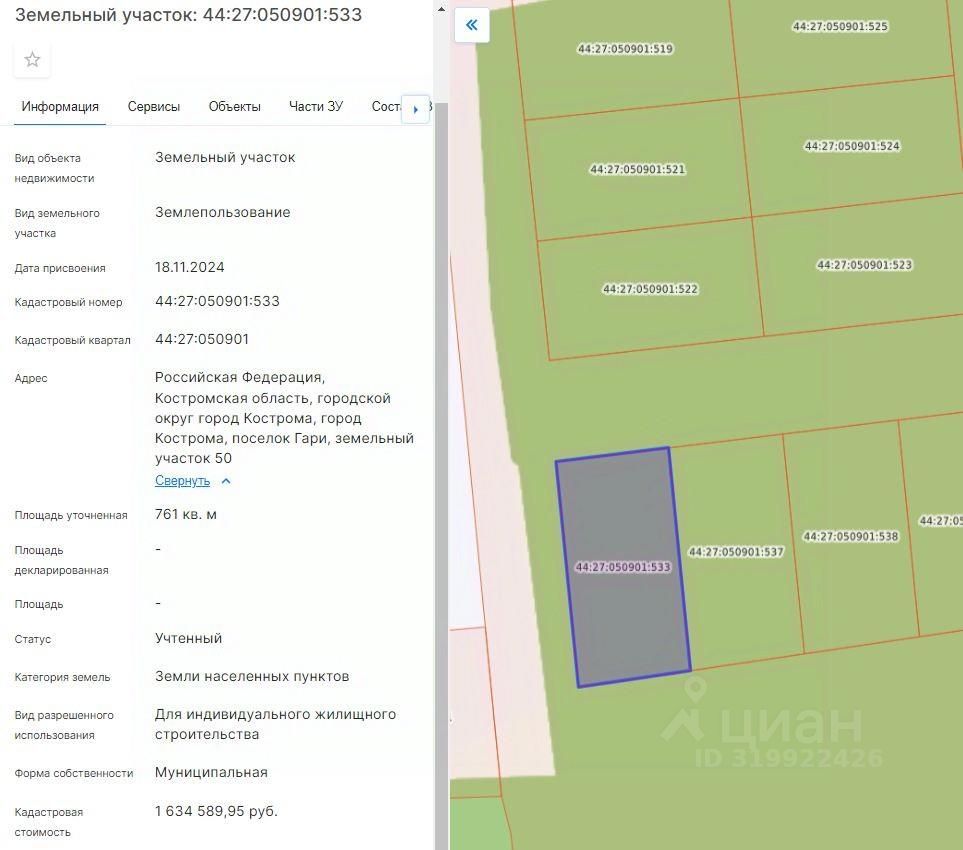
Task: Click the parcel type value Землепользование
Action: click(x=222, y=212)
